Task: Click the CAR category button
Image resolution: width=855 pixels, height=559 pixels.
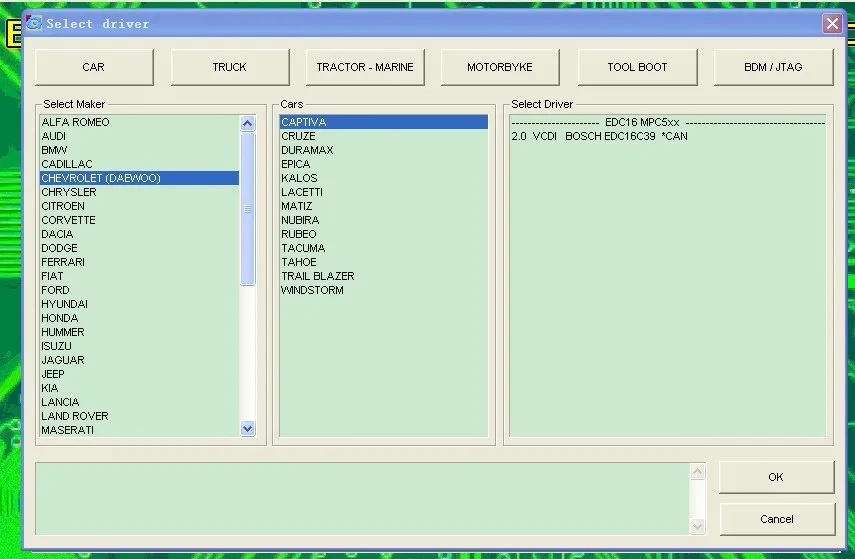Action: (x=94, y=67)
